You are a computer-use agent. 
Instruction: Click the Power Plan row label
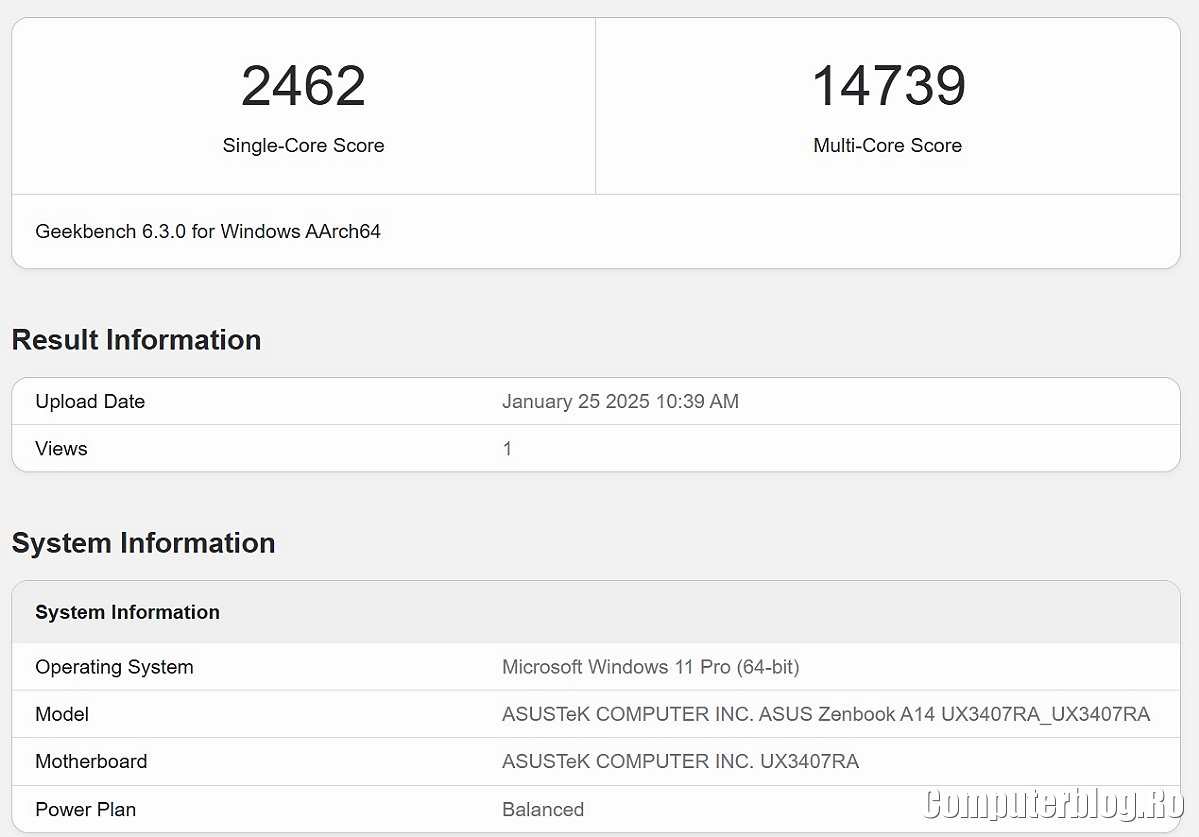tap(85, 809)
